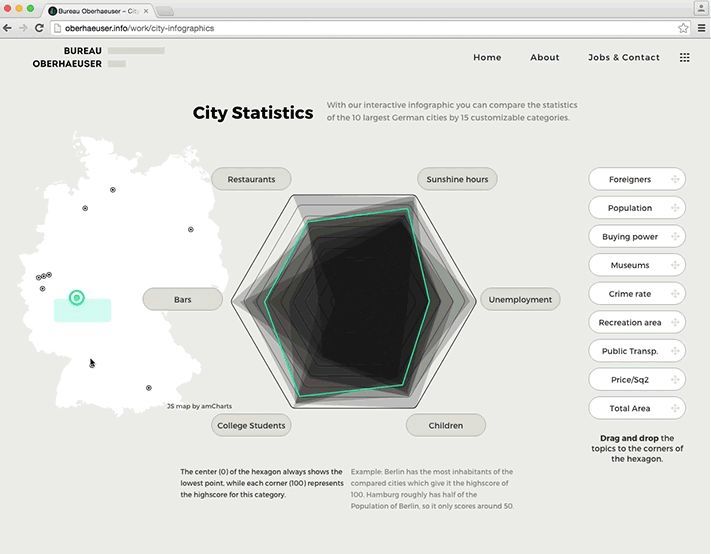Screen dimensions: 711x554
Task: Select the easternmost city marker on the map
Action: 191,229
